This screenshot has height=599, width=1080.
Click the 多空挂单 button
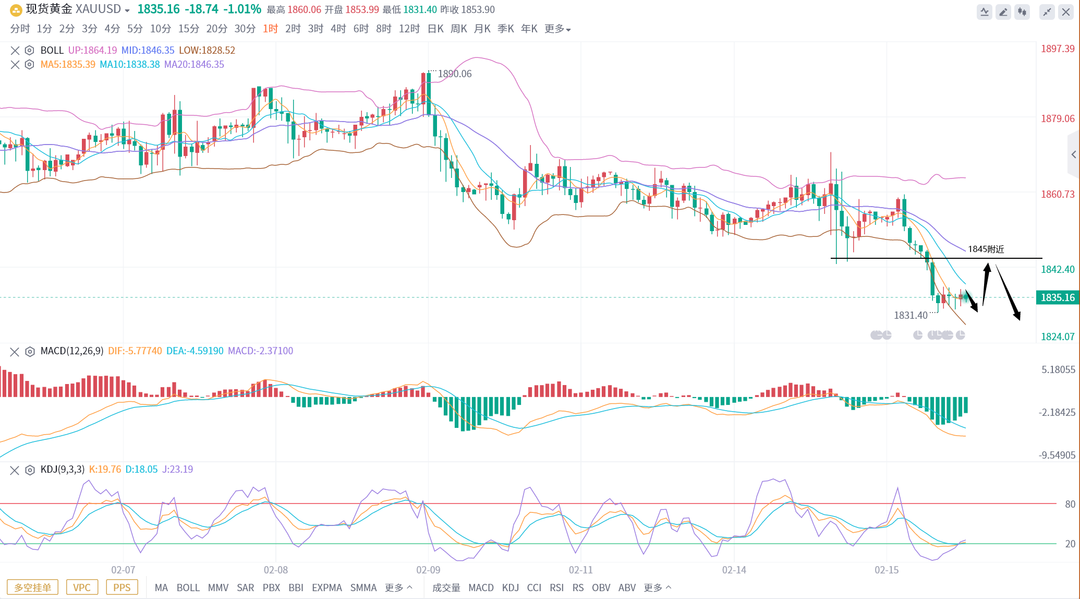32,588
